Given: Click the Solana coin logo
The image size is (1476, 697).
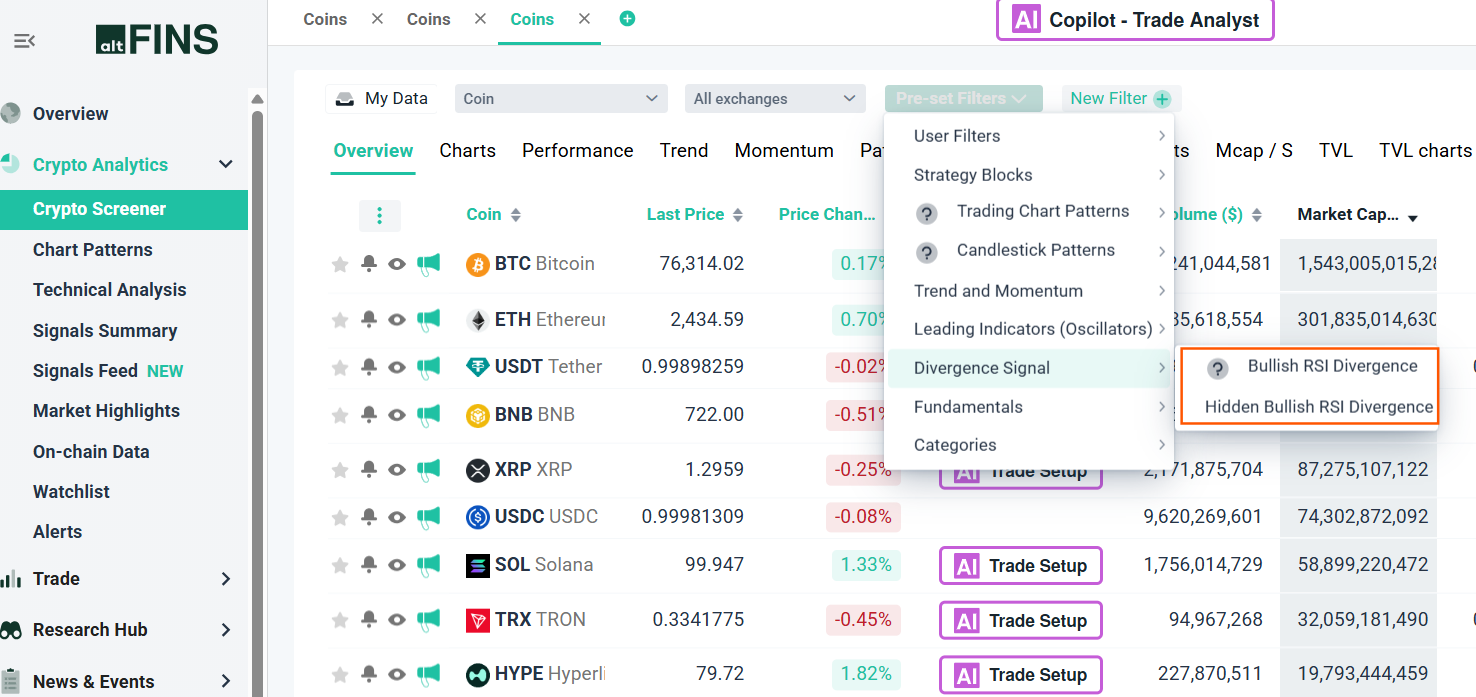Looking at the screenshot, I should (x=478, y=565).
